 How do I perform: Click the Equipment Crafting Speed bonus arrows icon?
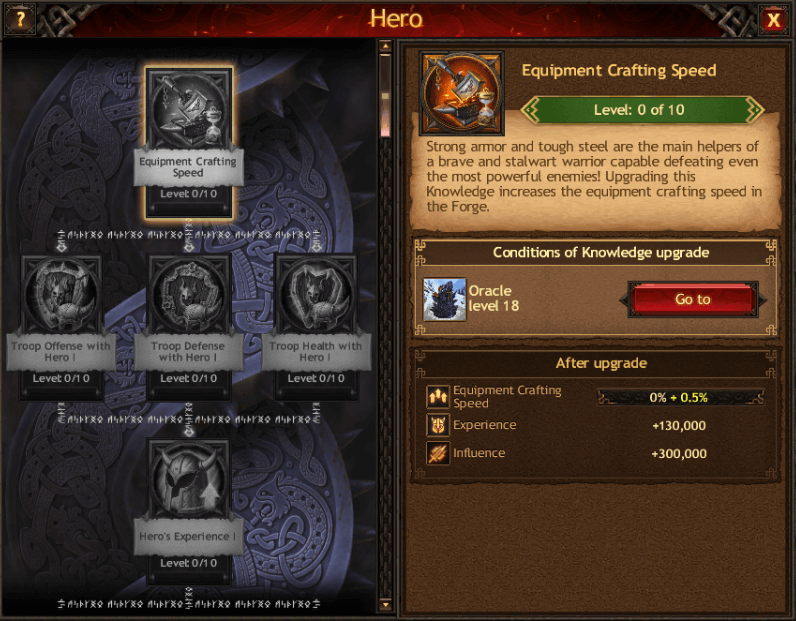click(x=438, y=397)
